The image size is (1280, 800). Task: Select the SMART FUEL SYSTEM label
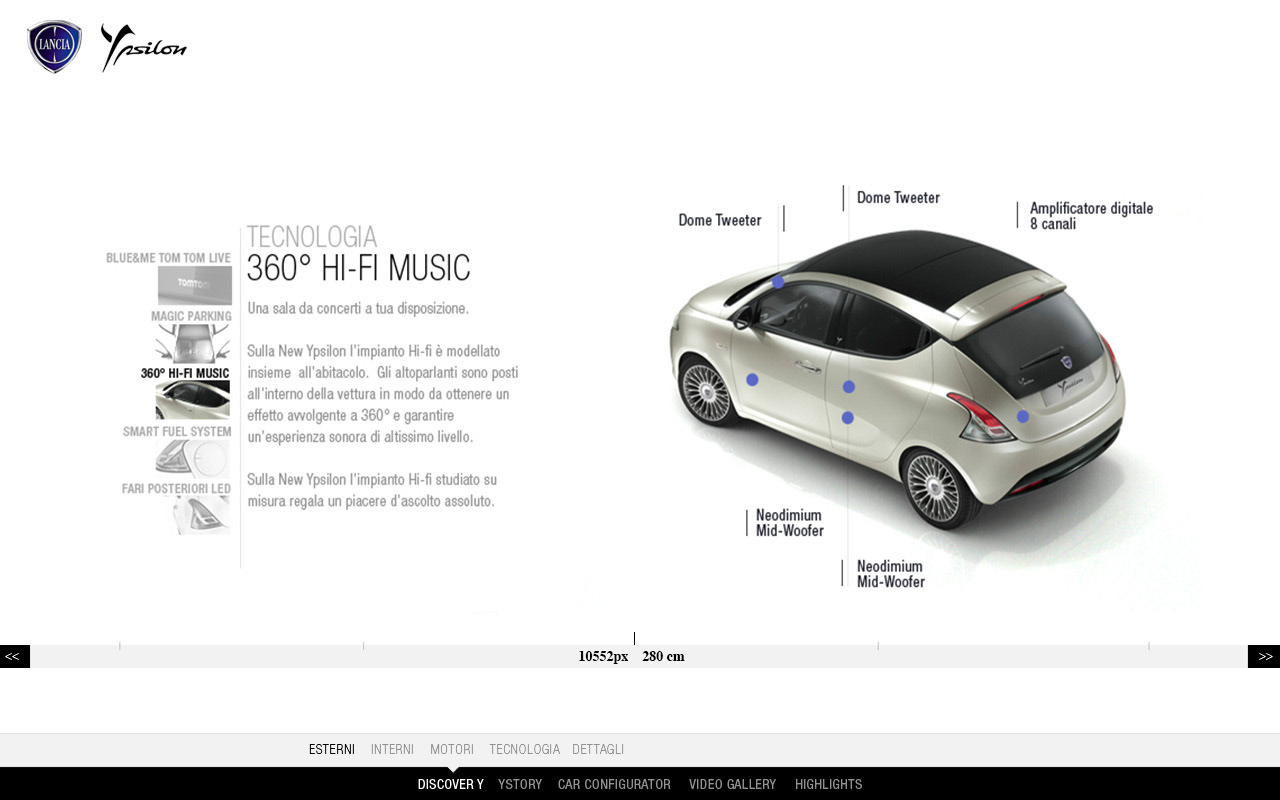pos(177,432)
